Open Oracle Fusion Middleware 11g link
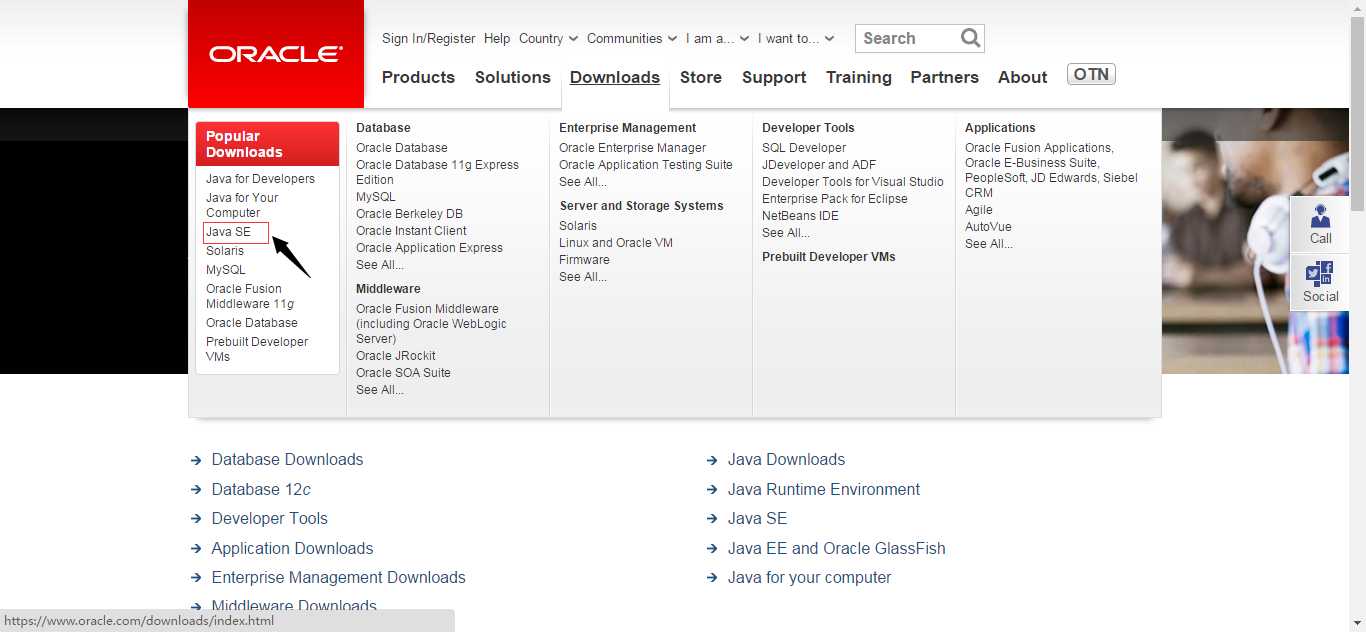1366x632 pixels. tap(250, 296)
